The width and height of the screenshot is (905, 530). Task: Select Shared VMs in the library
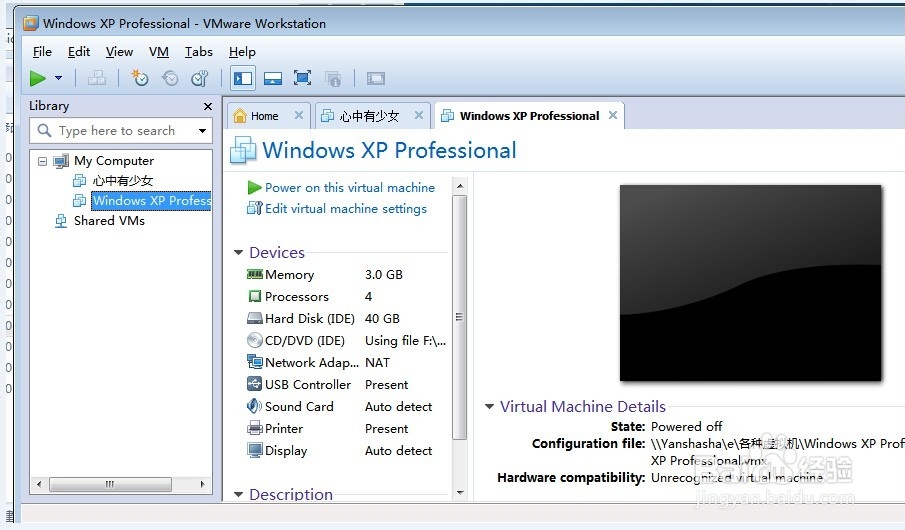[x=109, y=221]
